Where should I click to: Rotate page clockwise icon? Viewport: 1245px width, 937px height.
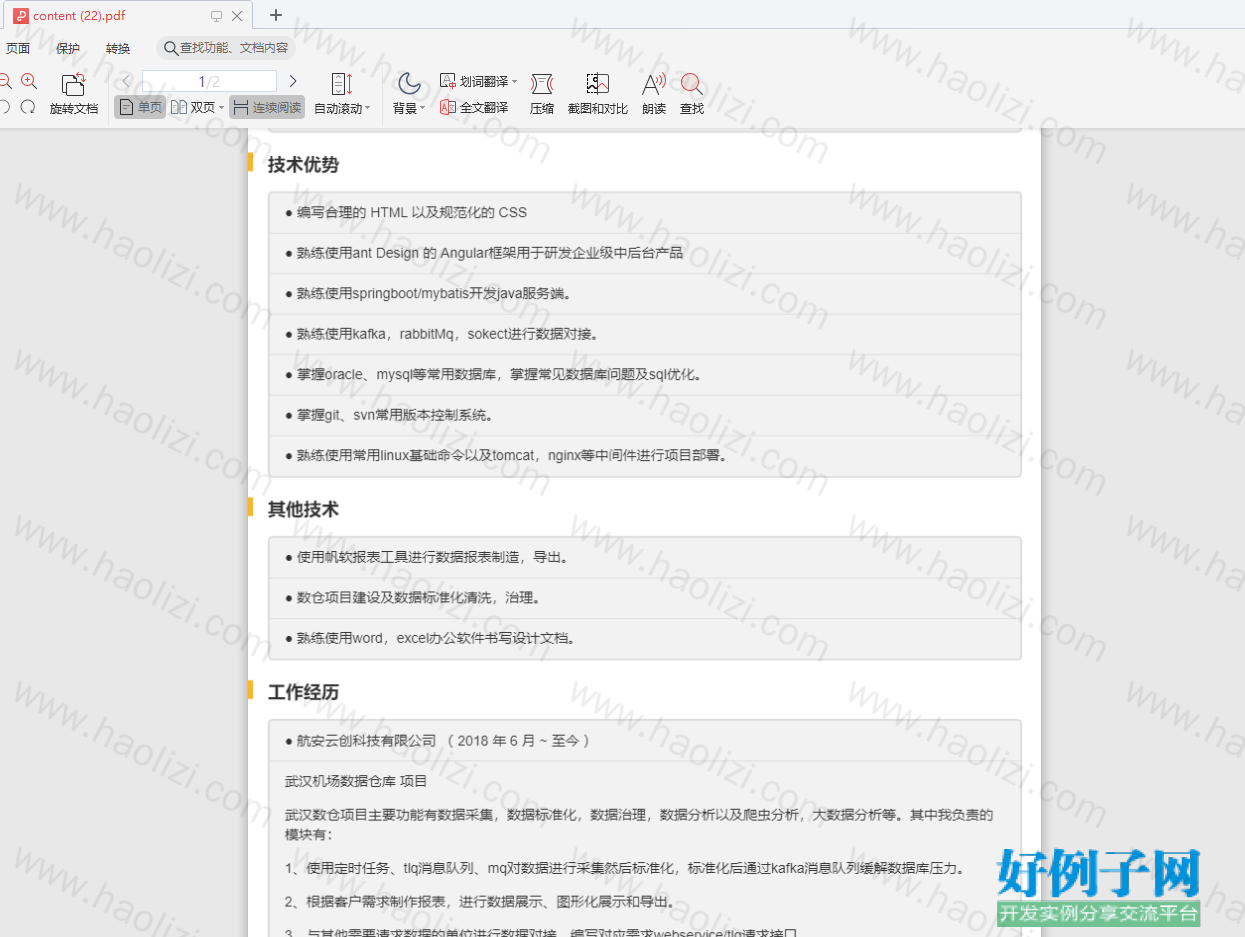coord(28,107)
